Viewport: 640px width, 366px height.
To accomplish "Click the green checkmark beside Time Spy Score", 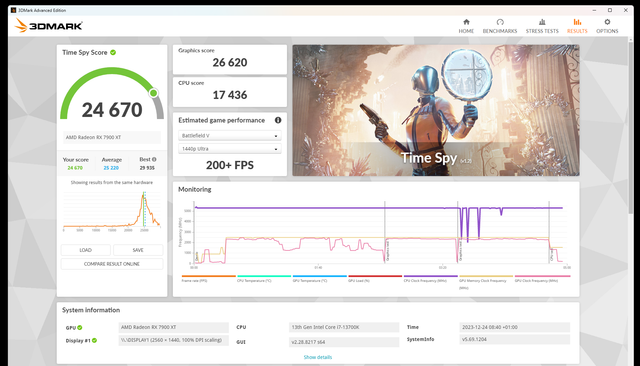I will [113, 52].
